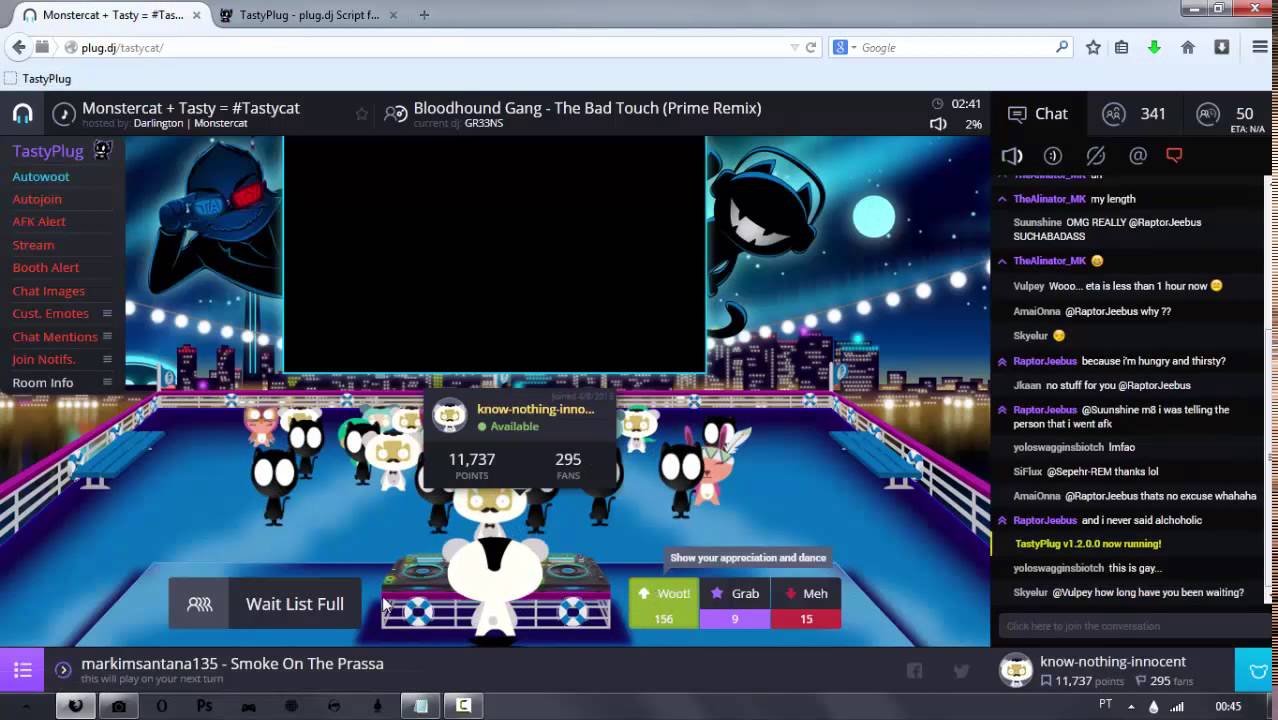
Task: Open URL history dropdown arrow
Action: point(794,47)
